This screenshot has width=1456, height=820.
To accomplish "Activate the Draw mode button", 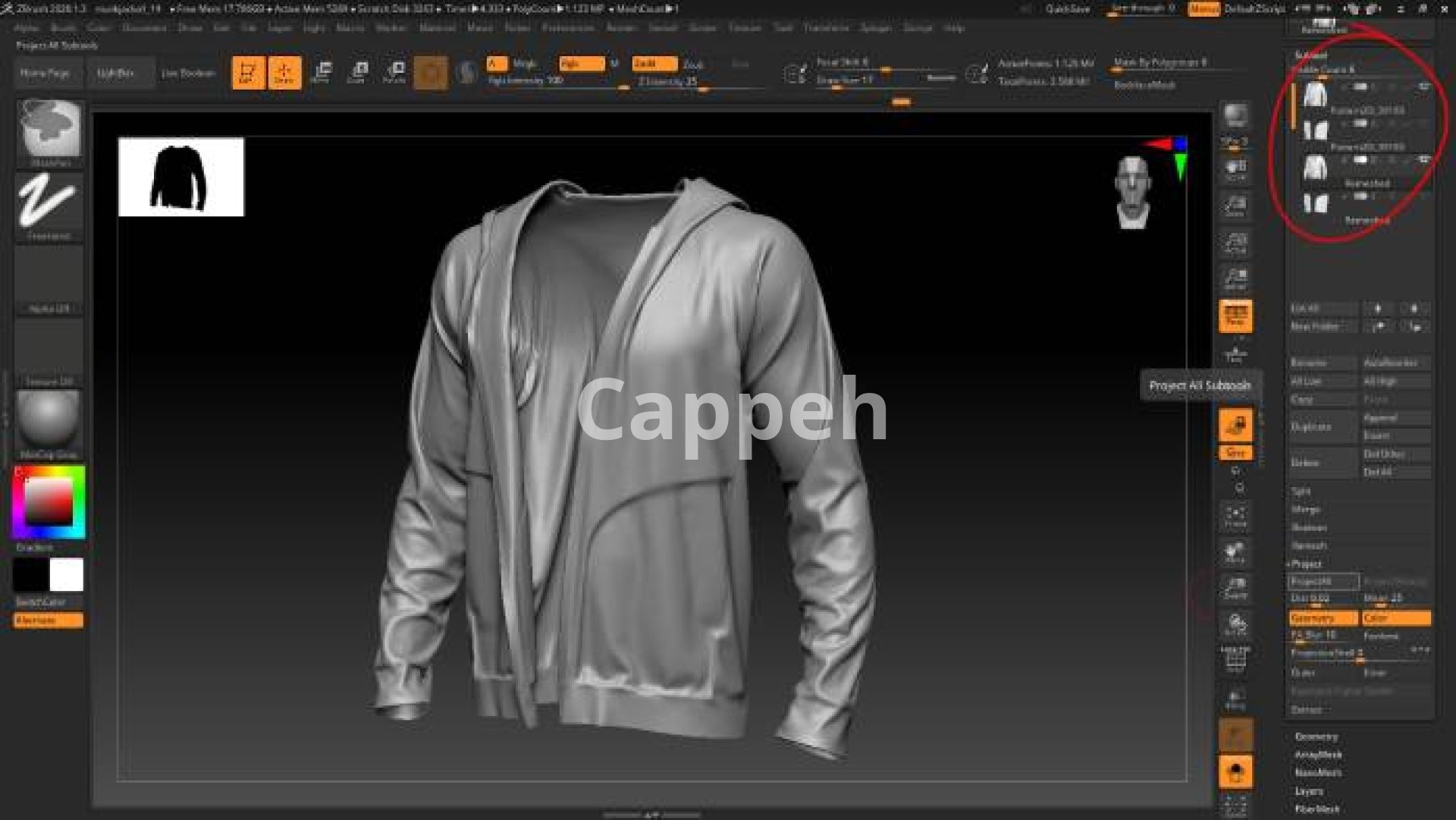I will click(x=284, y=73).
